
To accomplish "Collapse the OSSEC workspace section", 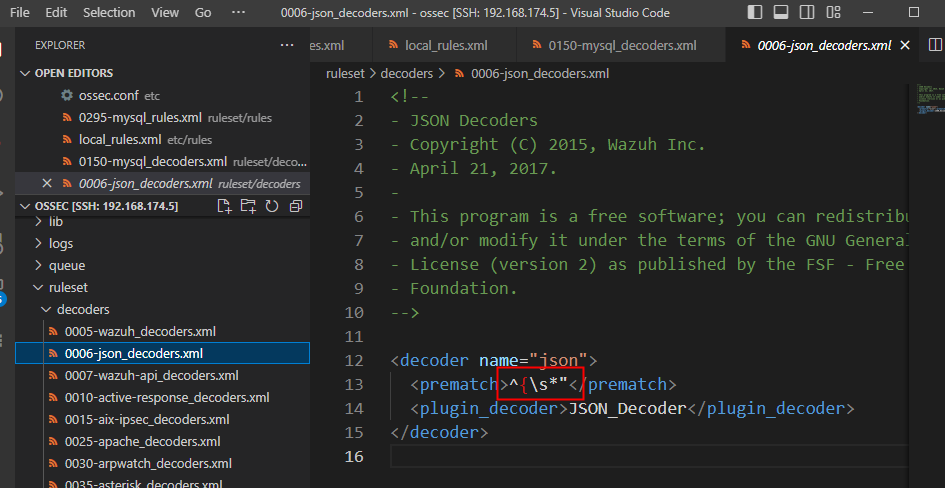I will pyautogui.click(x=25, y=206).
